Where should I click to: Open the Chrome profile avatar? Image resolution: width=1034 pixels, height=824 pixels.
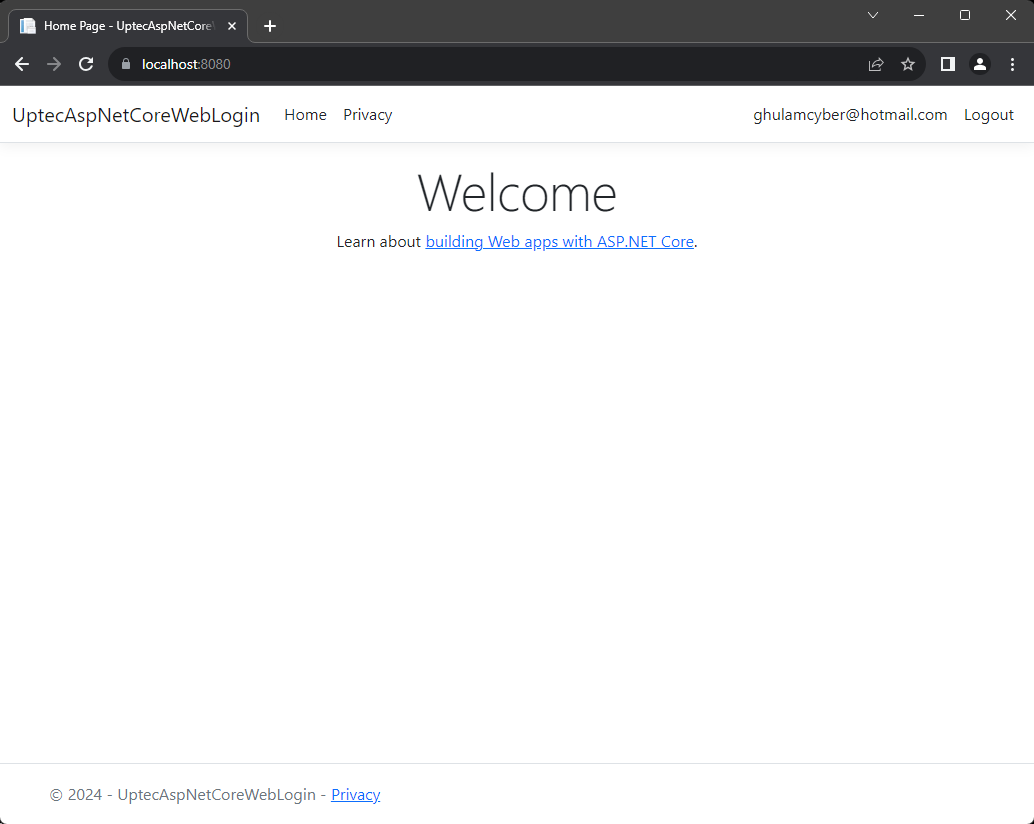click(980, 64)
